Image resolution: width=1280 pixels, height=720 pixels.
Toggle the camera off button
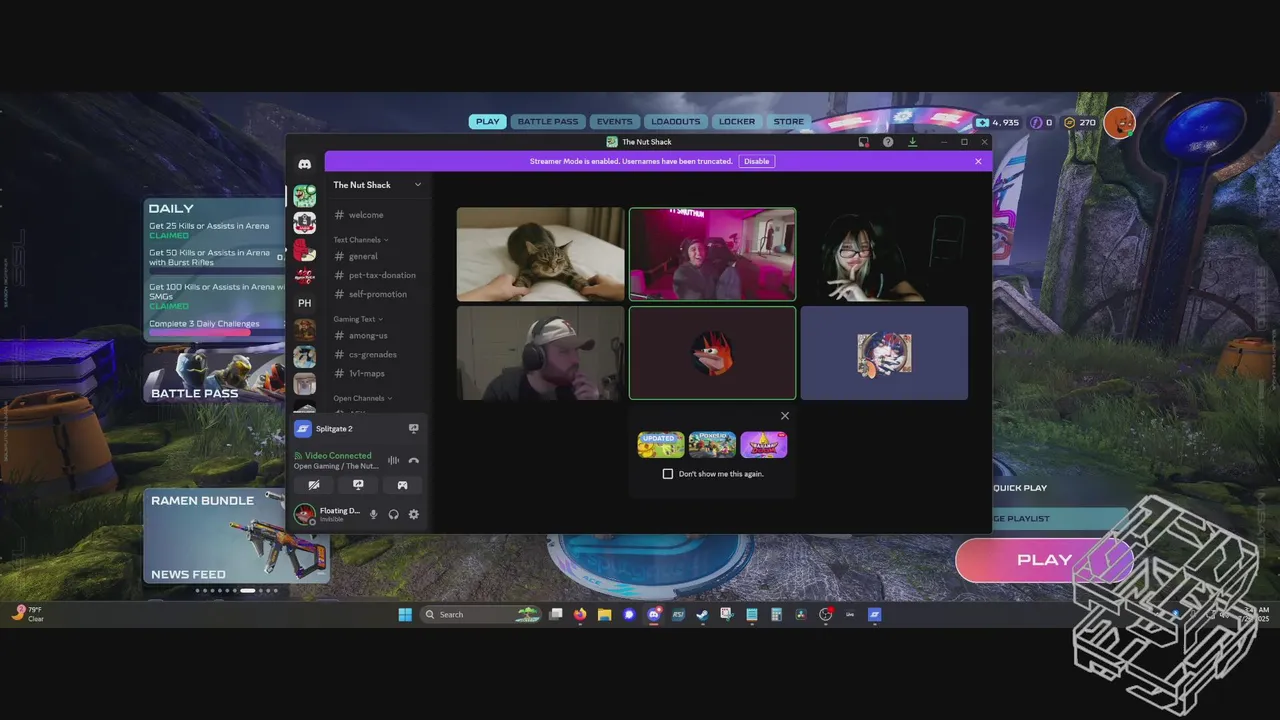(314, 485)
